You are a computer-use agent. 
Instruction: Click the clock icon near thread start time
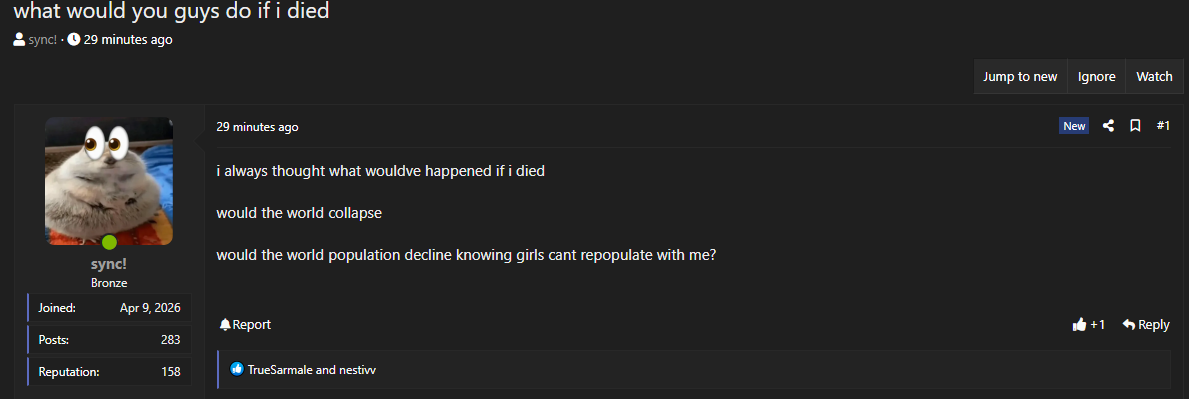point(74,39)
